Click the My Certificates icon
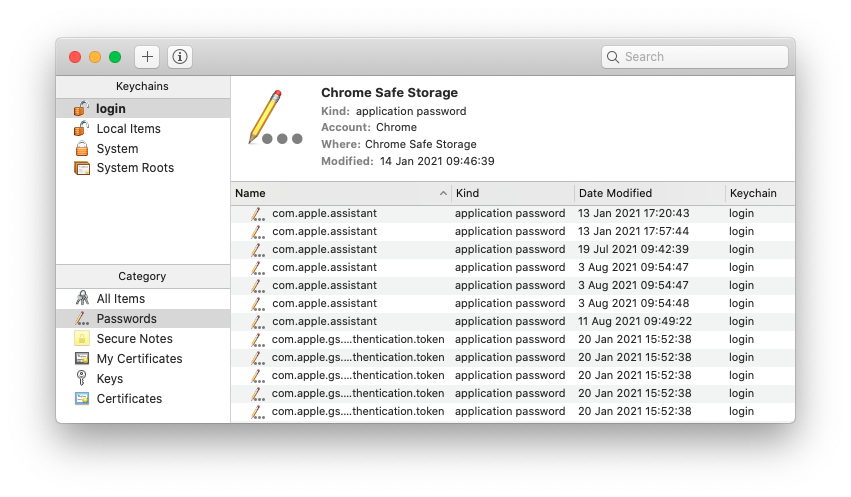 [81, 358]
